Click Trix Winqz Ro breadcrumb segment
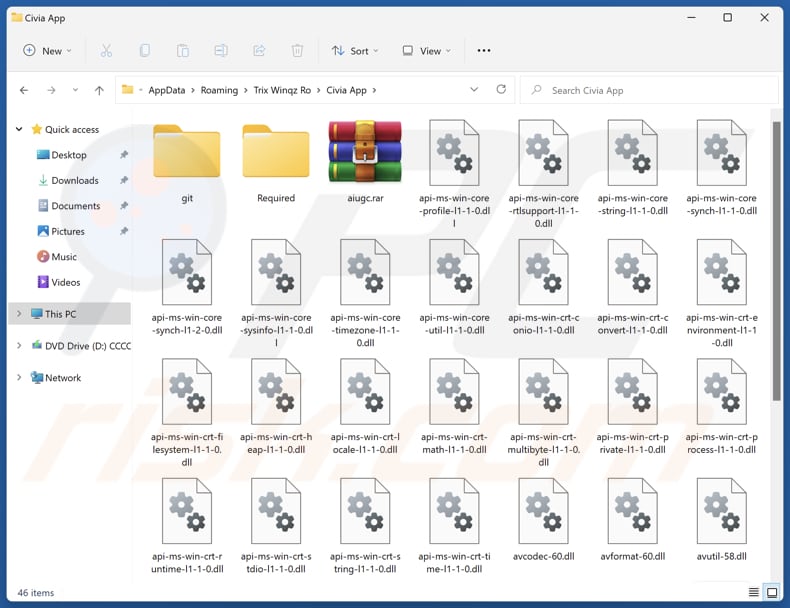 (282, 90)
